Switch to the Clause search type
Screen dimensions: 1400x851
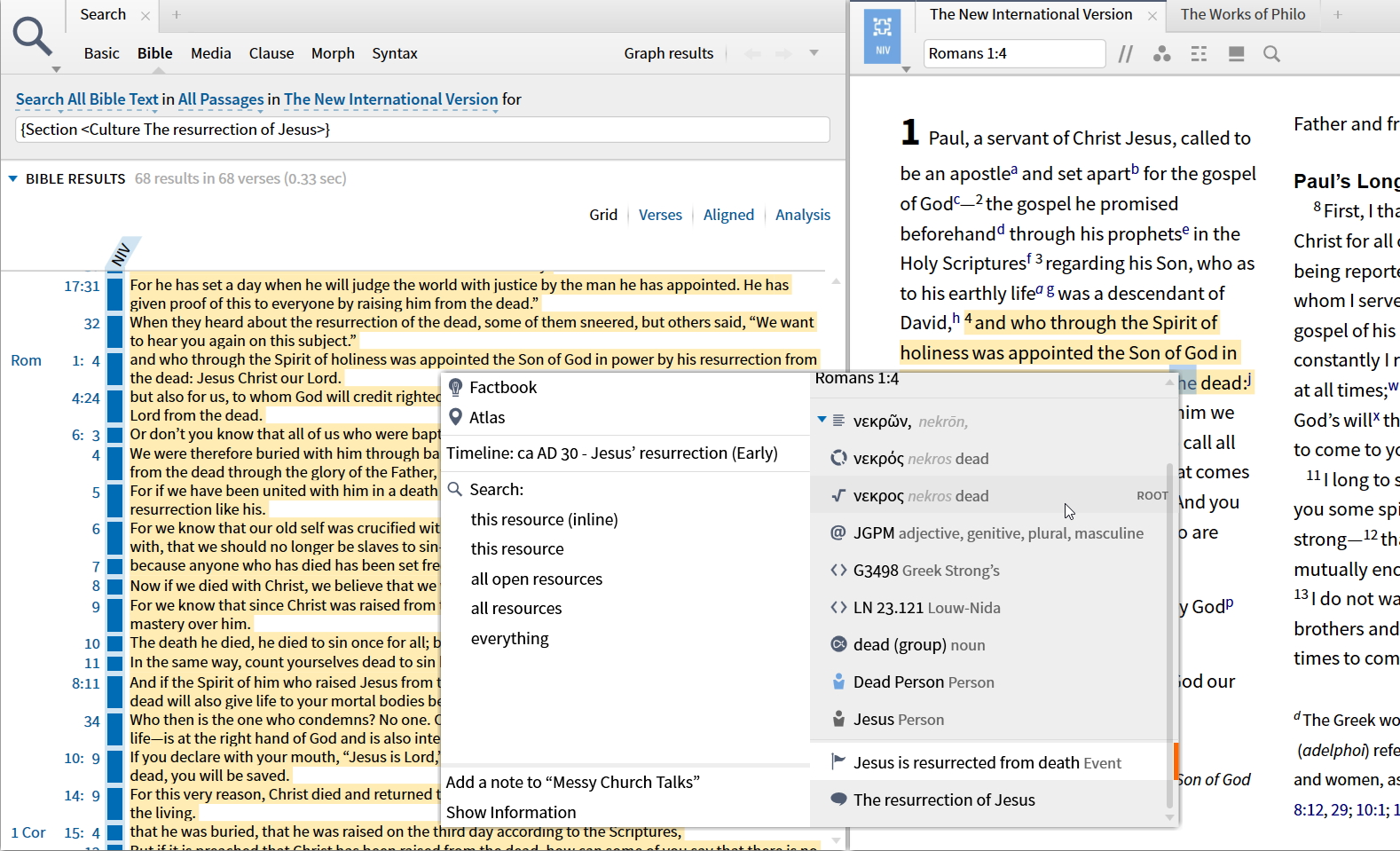(x=271, y=54)
